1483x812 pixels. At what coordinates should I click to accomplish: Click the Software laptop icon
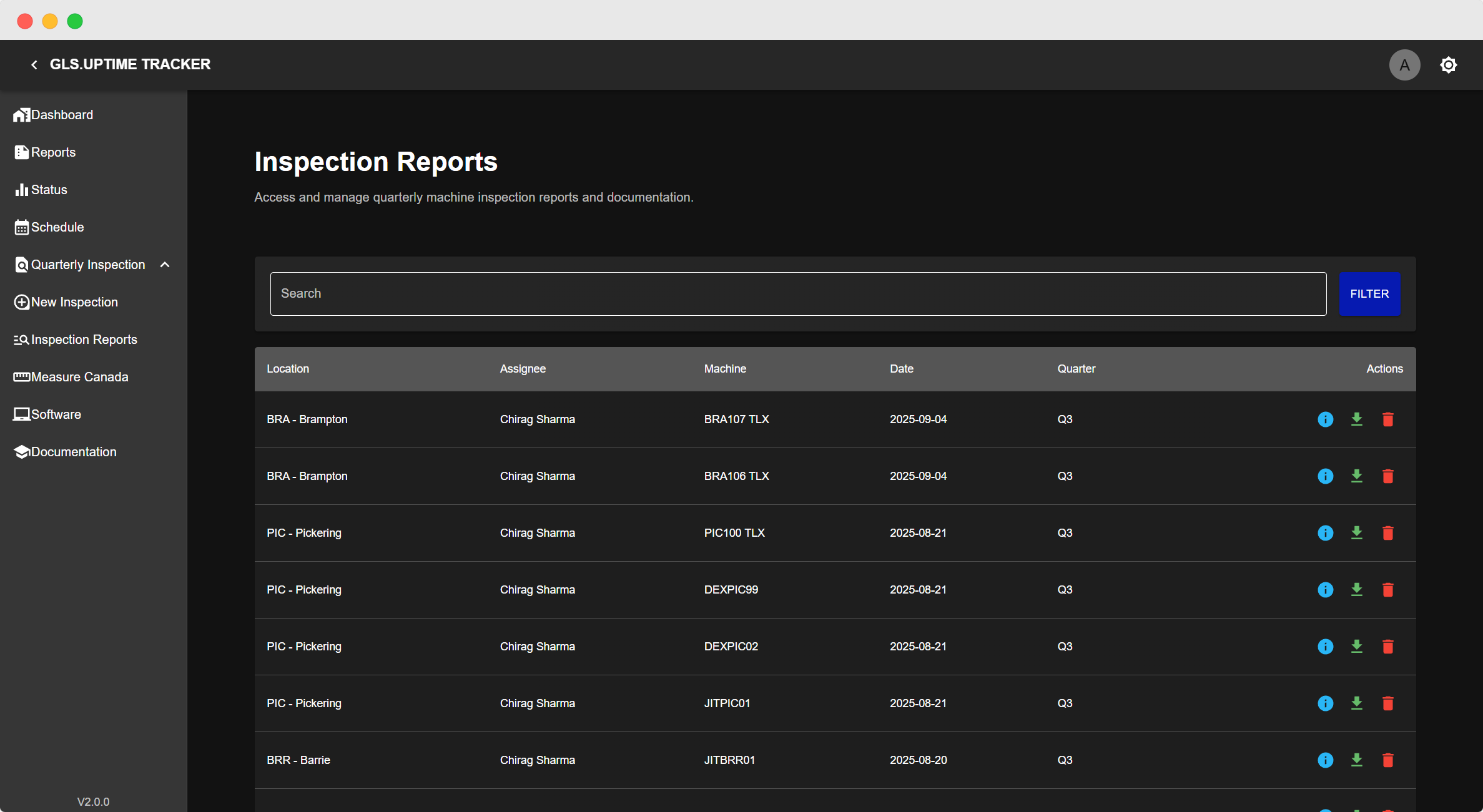pos(22,414)
